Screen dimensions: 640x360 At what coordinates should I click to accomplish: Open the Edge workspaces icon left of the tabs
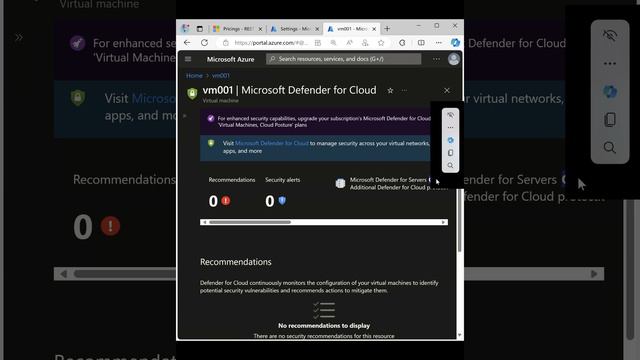(186, 29)
